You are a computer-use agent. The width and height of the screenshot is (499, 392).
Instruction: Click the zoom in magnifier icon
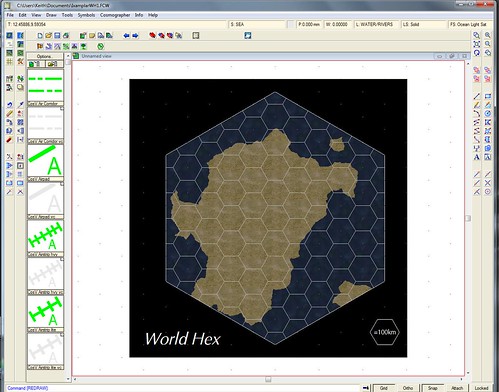[x=488, y=35]
